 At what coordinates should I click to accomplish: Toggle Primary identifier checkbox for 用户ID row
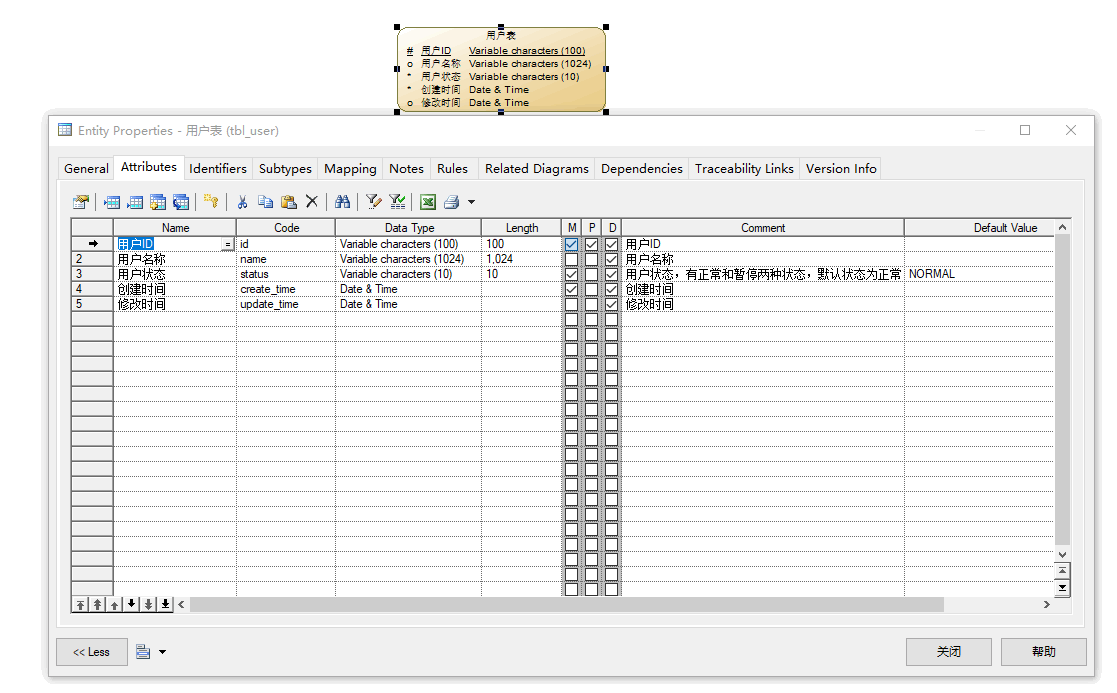tap(591, 244)
